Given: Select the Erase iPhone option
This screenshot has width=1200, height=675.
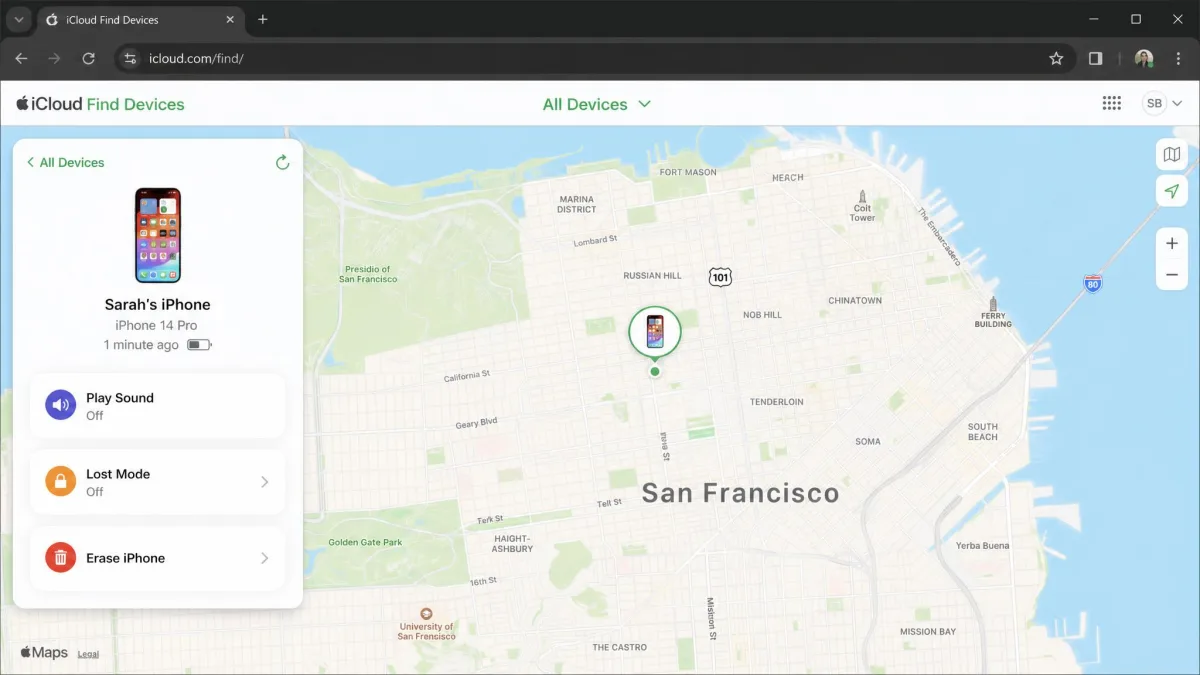Looking at the screenshot, I should pyautogui.click(x=158, y=558).
